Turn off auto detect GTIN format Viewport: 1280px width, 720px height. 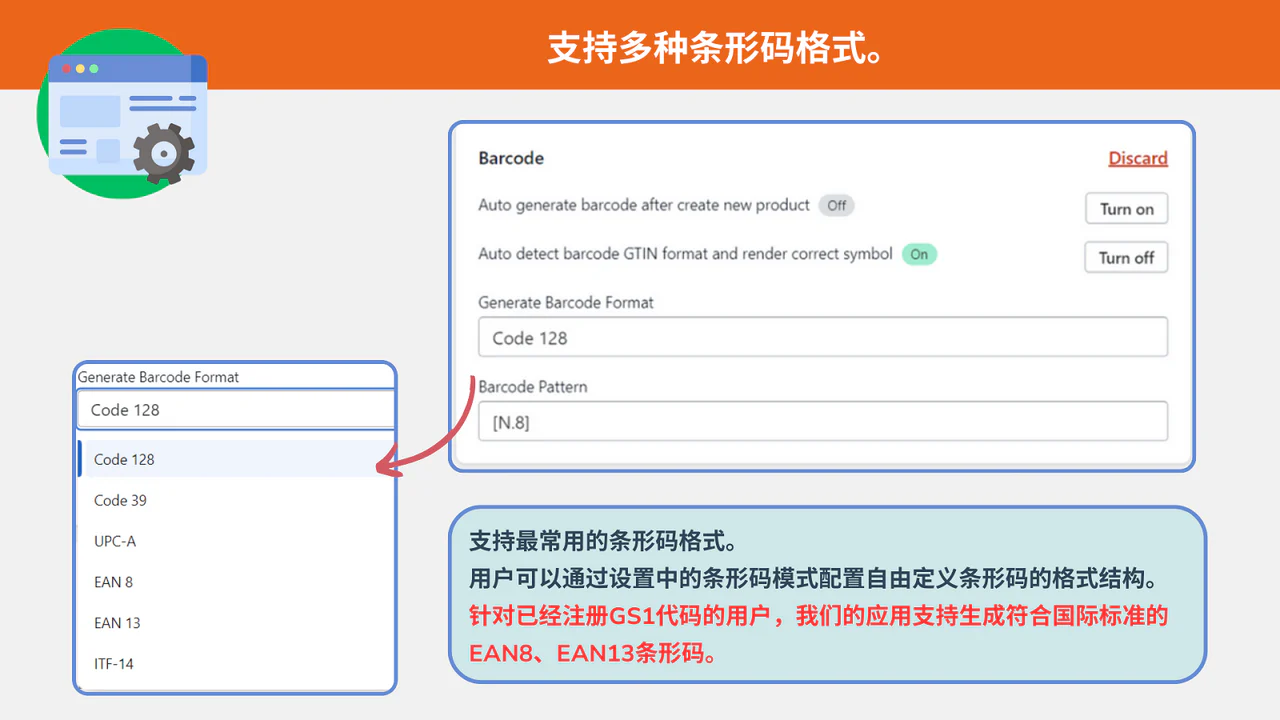pos(1127,257)
